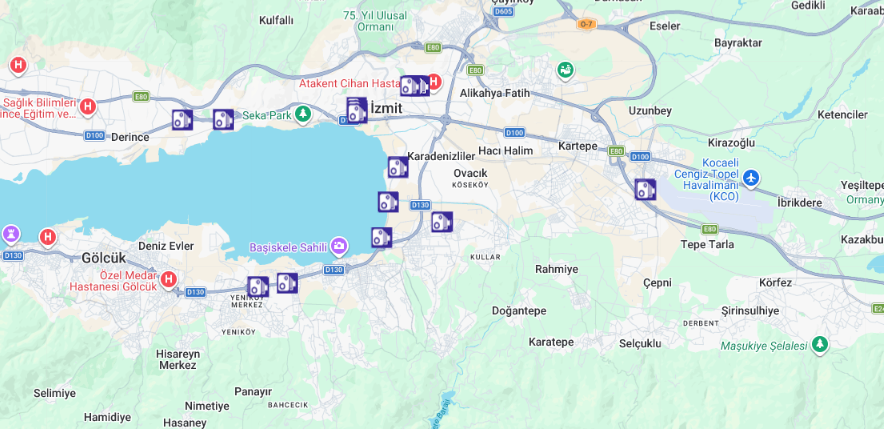
Task: Click the orange O-7 highway badge
Action: (586, 24)
